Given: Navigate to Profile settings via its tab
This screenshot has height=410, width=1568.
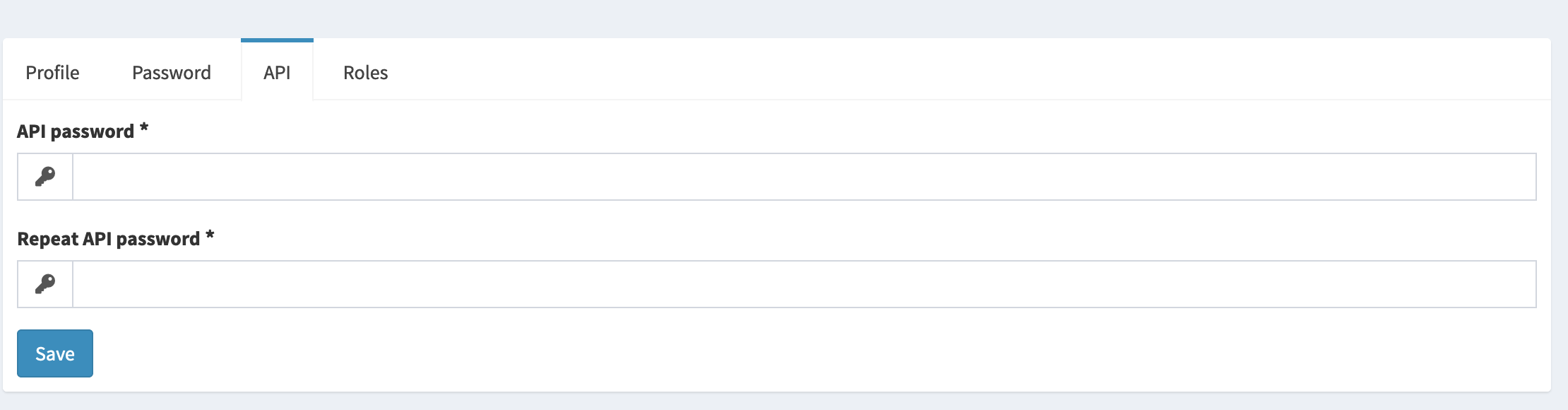Looking at the screenshot, I should pyautogui.click(x=52, y=71).
